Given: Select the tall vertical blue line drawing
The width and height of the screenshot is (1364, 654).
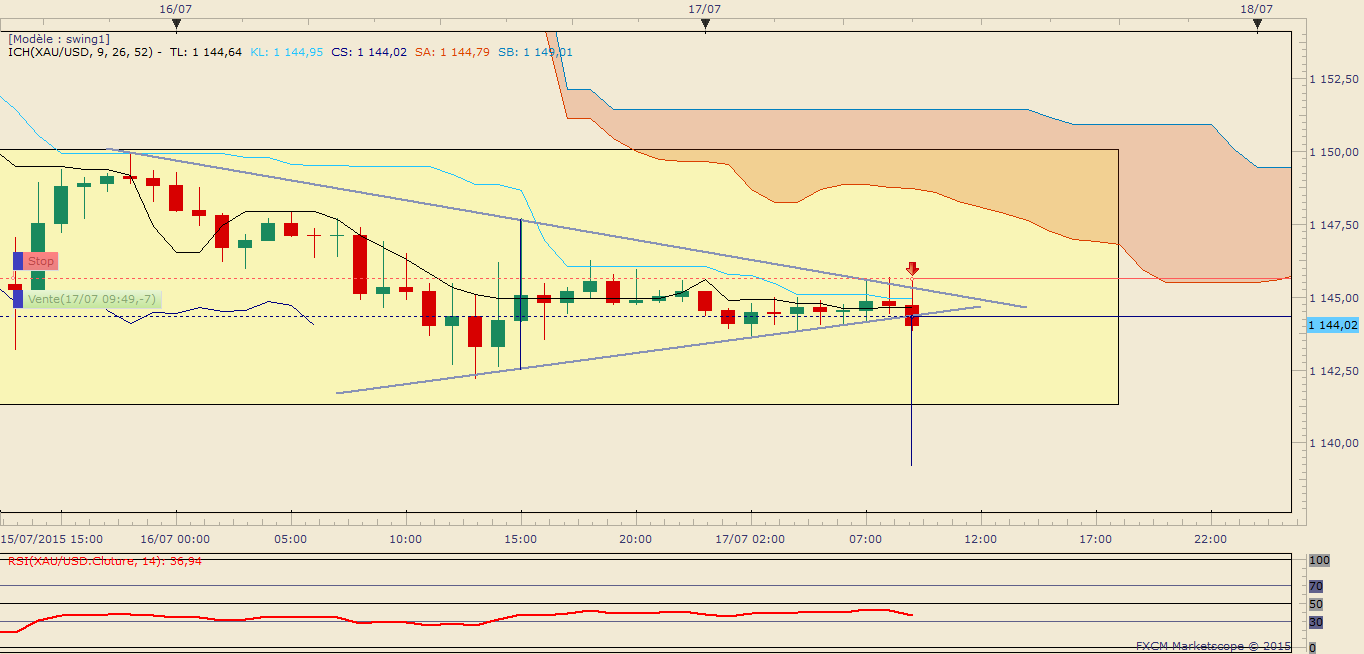Looking at the screenshot, I should click(521, 294).
